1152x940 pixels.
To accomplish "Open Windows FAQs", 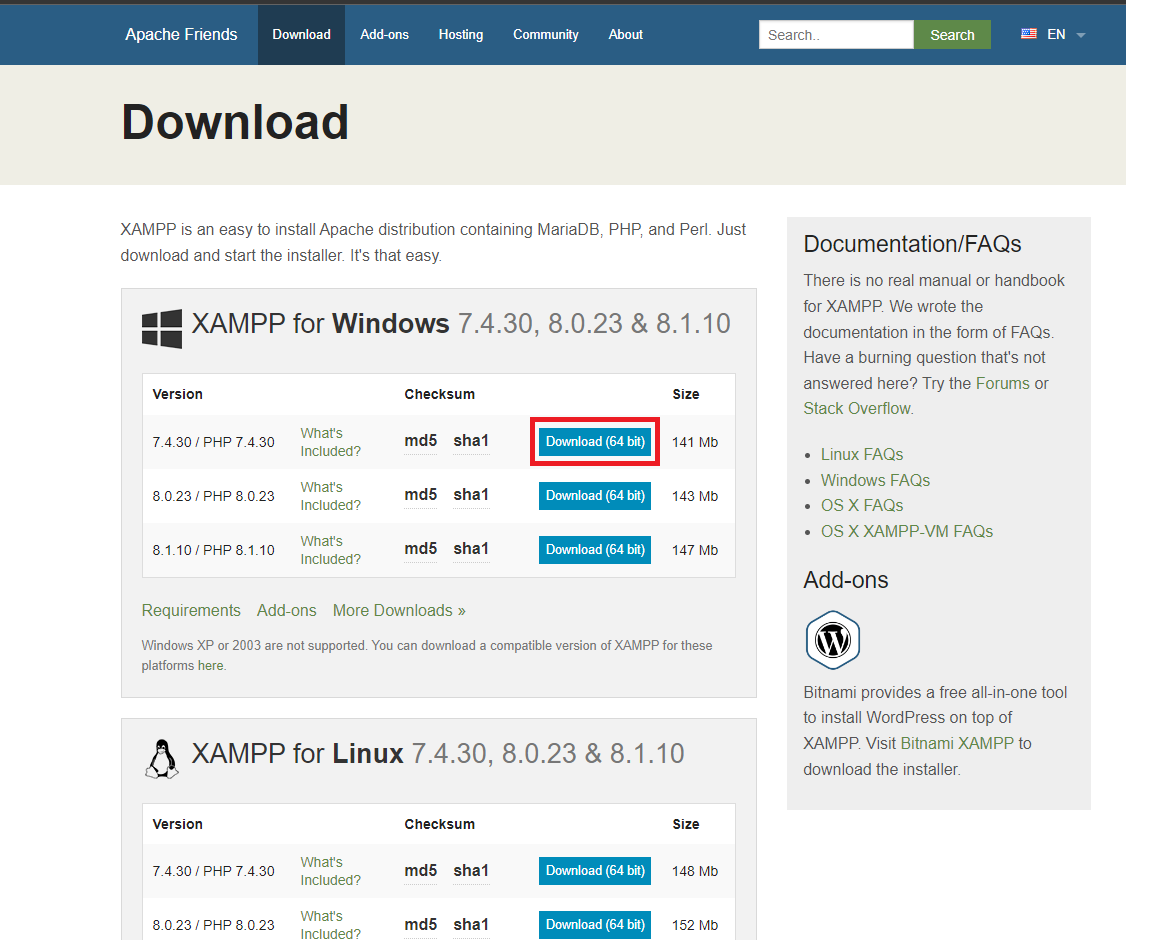I will (875, 481).
